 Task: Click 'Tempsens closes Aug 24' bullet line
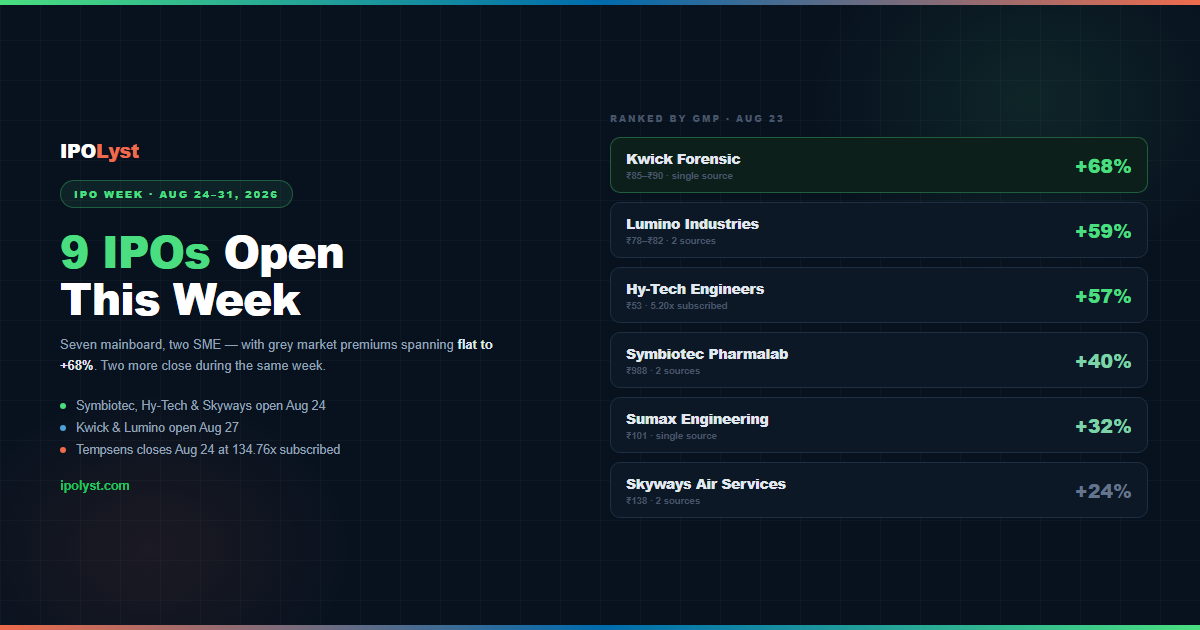208,450
